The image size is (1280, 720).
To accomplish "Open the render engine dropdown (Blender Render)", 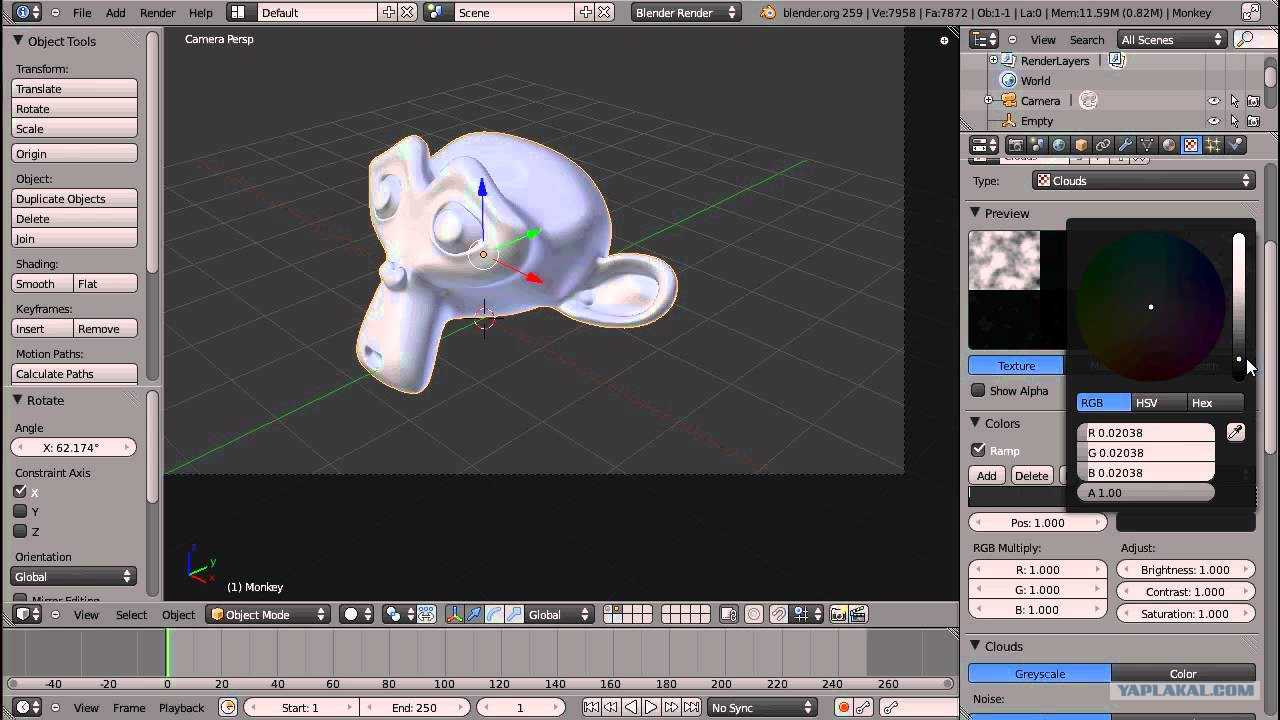I will [x=686, y=12].
